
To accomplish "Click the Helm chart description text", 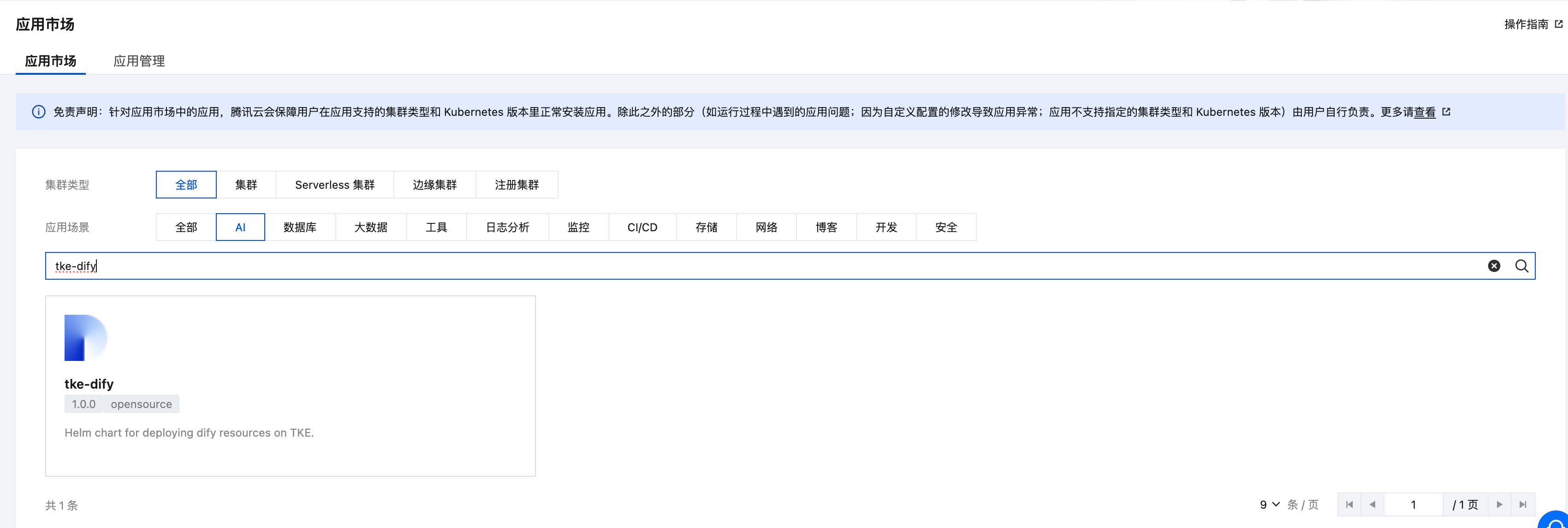I will pyautogui.click(x=189, y=432).
